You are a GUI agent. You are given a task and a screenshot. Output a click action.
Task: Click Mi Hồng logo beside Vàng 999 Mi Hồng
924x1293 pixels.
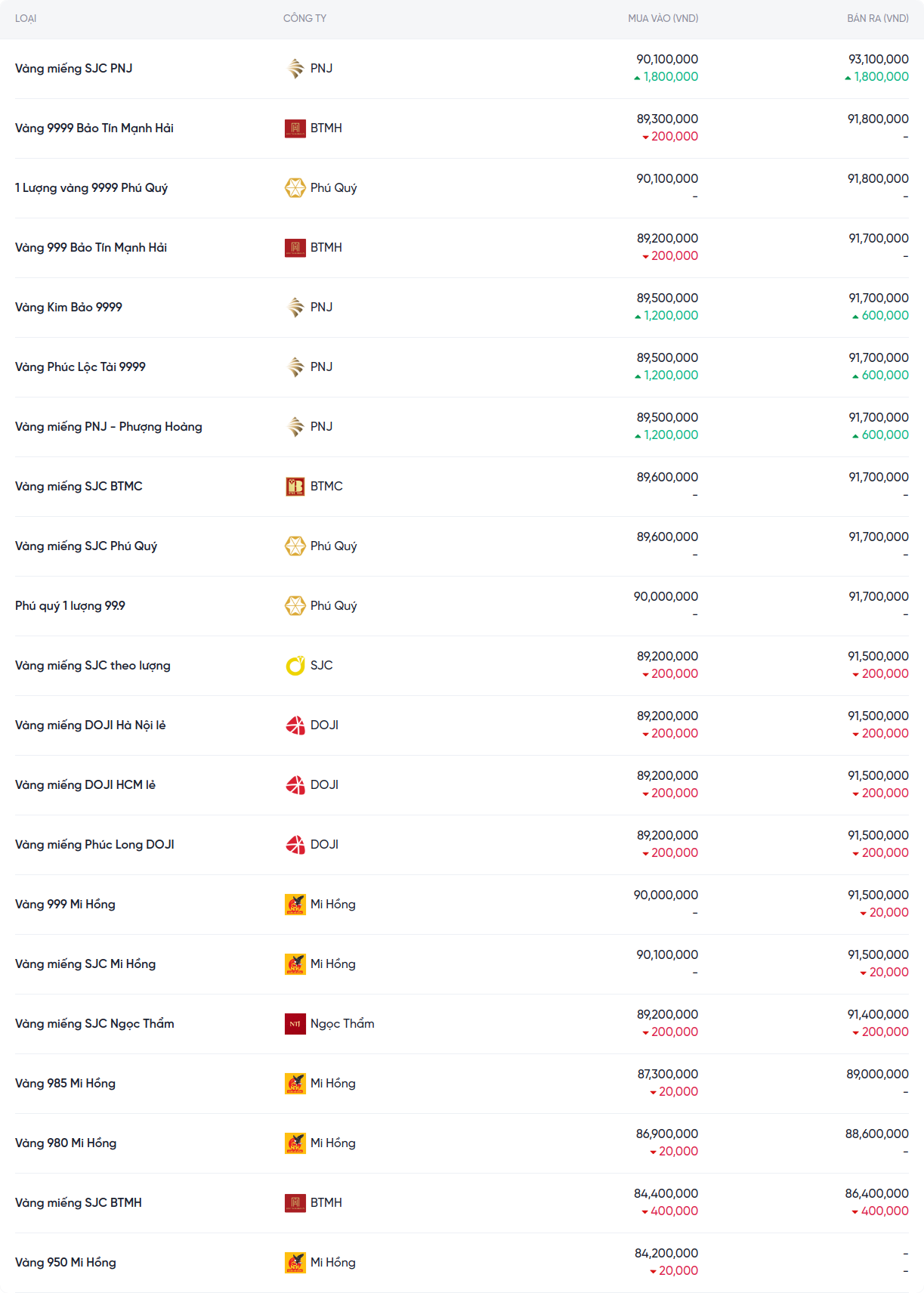(295, 905)
